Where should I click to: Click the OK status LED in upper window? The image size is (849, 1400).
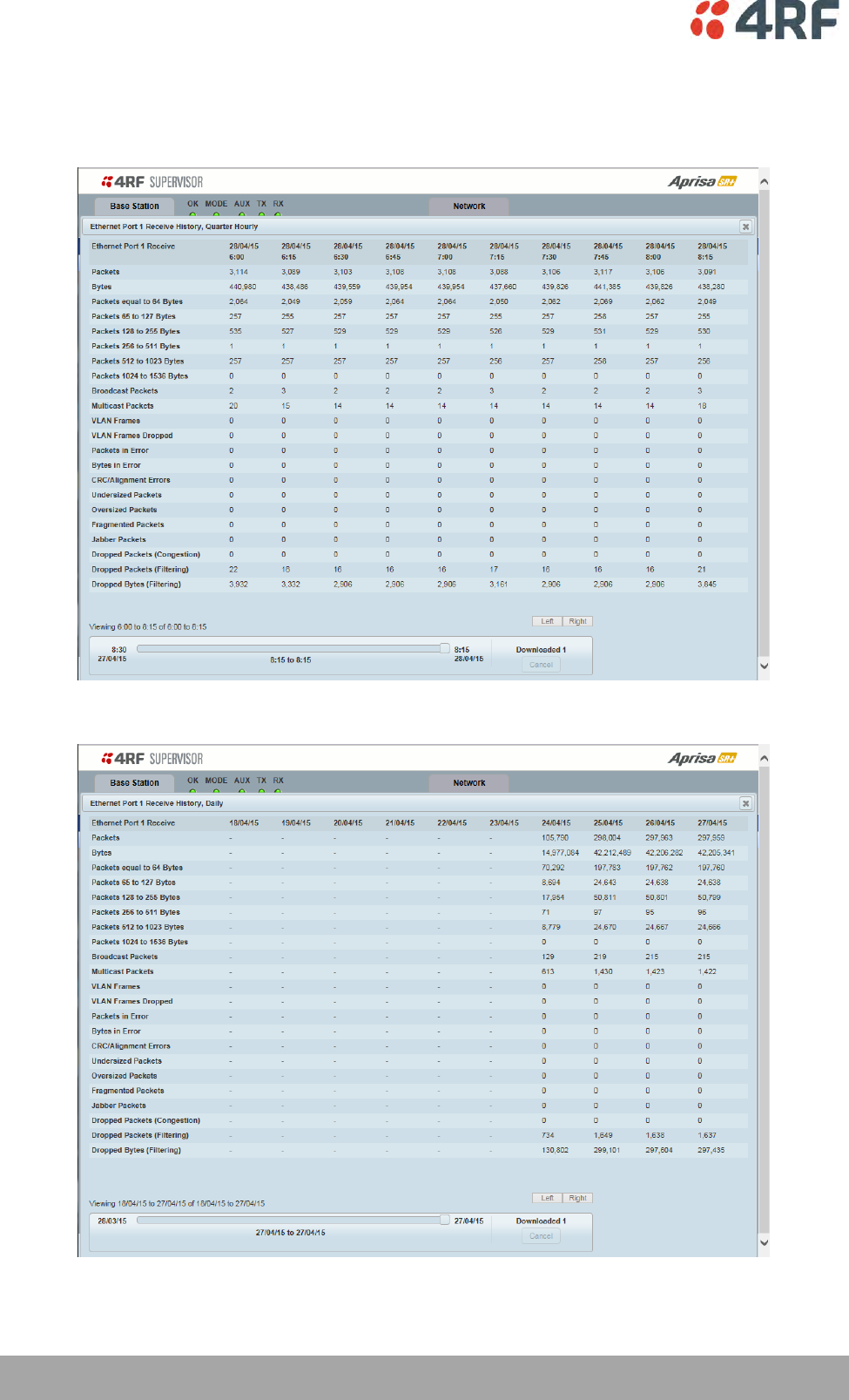click(192, 213)
